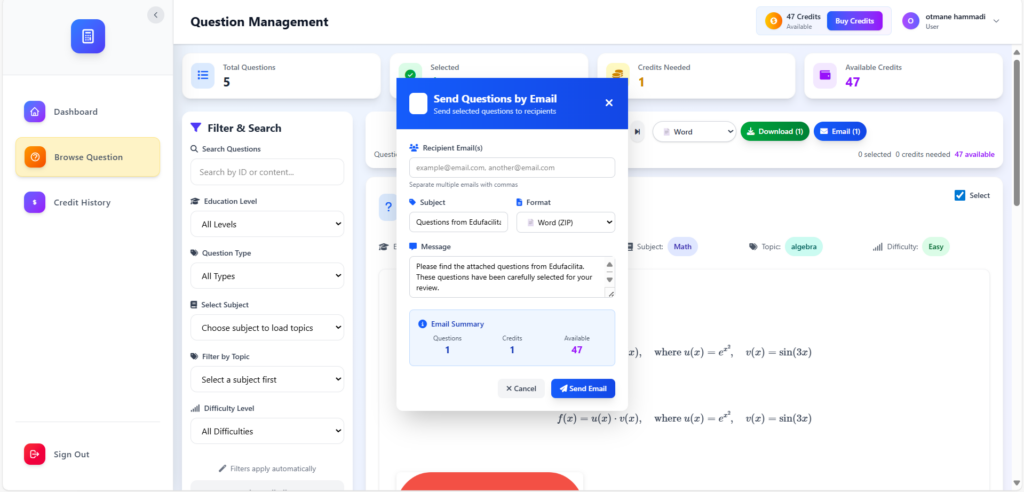Screen dimensions: 1024x492
Task: Click the Question Type tags icon
Action: pos(194,253)
